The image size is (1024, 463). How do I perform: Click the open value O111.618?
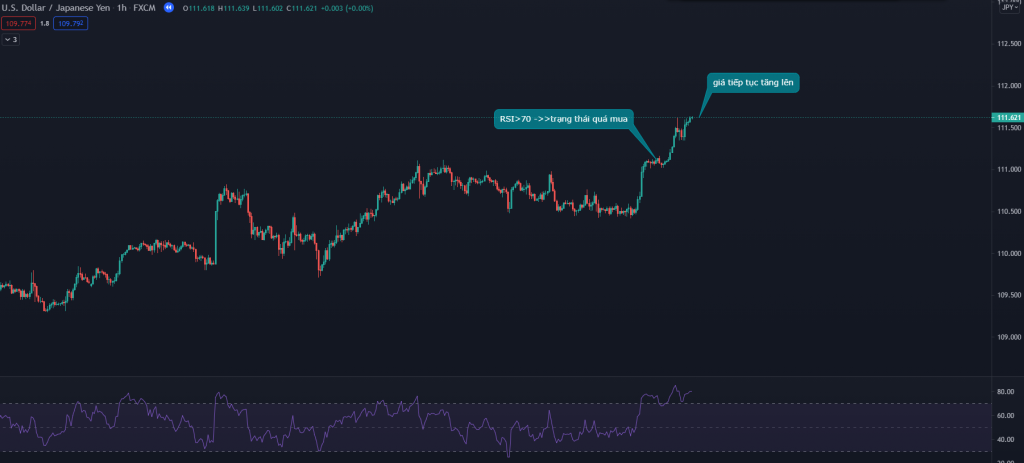tap(199, 8)
